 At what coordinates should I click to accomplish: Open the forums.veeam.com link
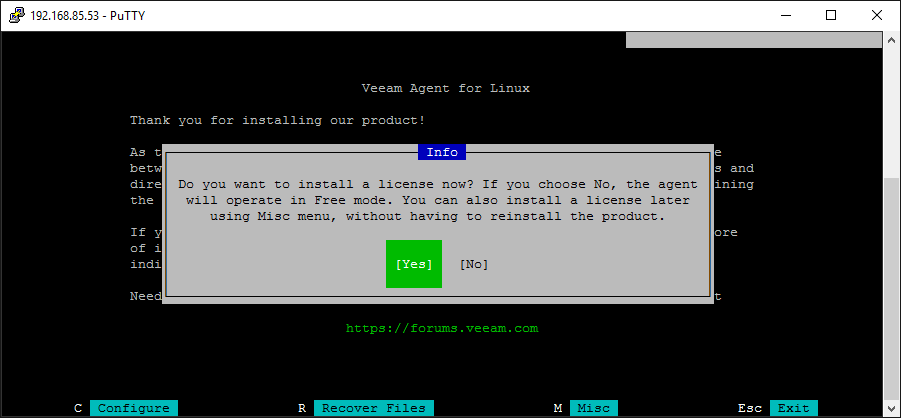(442, 329)
